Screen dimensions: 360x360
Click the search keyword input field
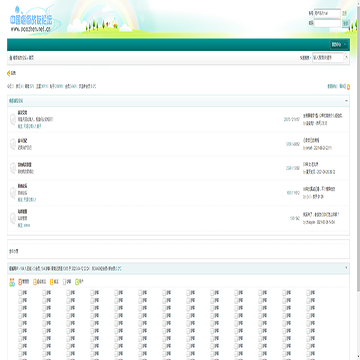tap(328, 57)
